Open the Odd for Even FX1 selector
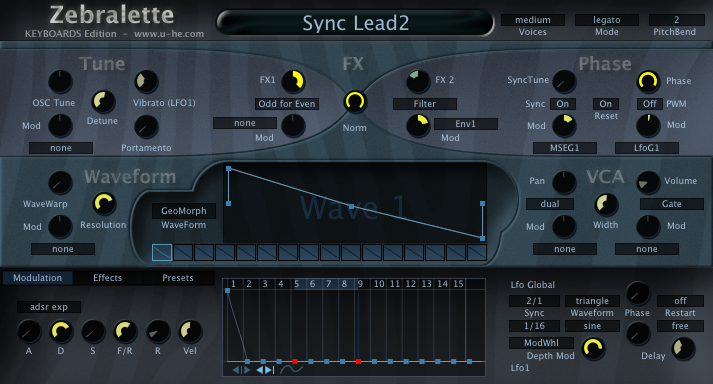This screenshot has height=384, width=713. point(286,104)
